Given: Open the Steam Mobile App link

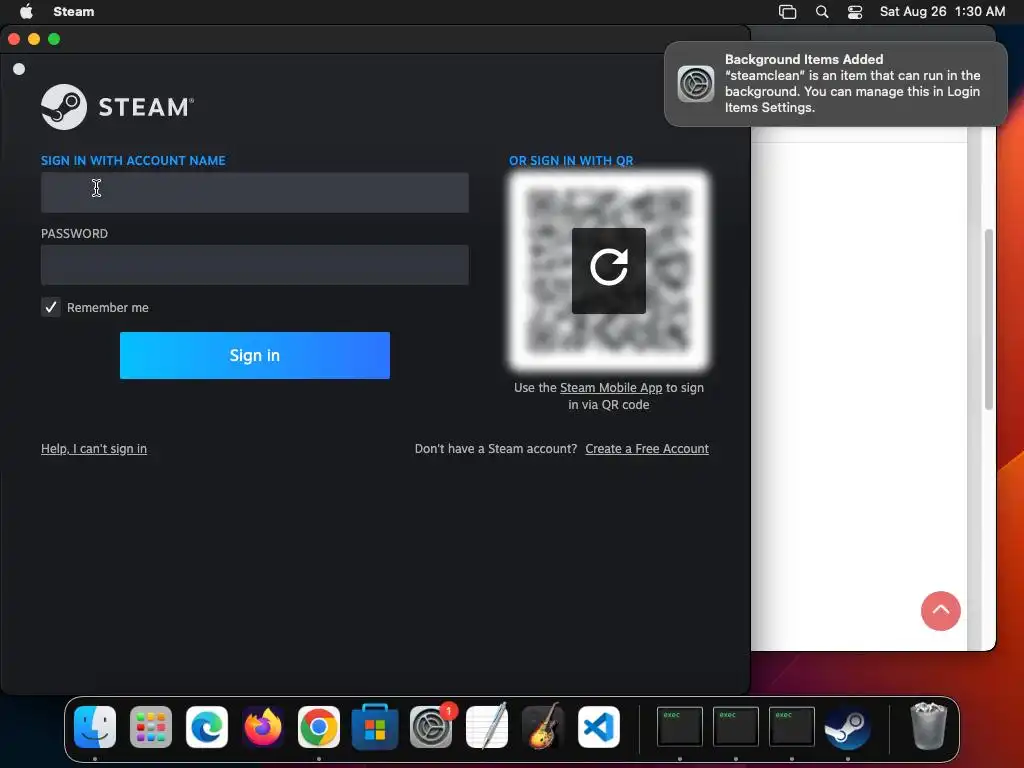Looking at the screenshot, I should tap(611, 387).
